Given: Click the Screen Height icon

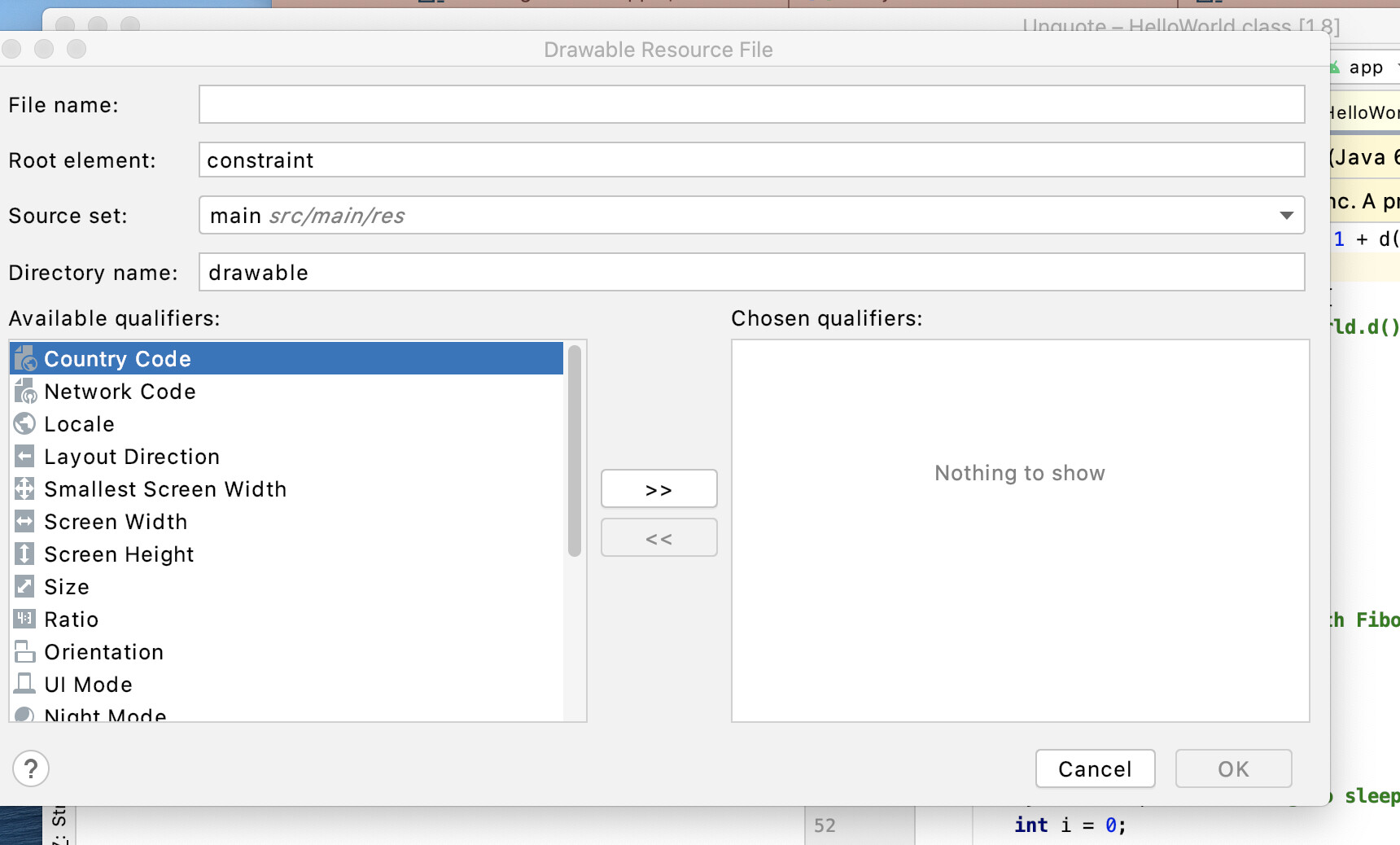Looking at the screenshot, I should [25, 554].
